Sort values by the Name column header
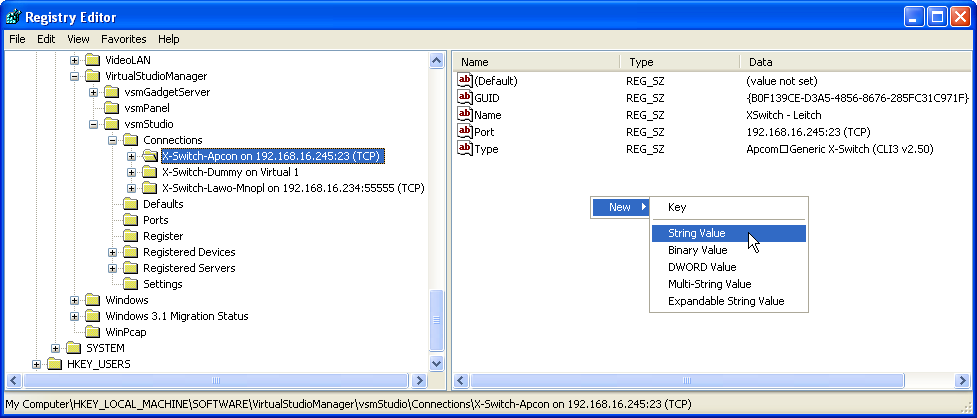 [537, 62]
